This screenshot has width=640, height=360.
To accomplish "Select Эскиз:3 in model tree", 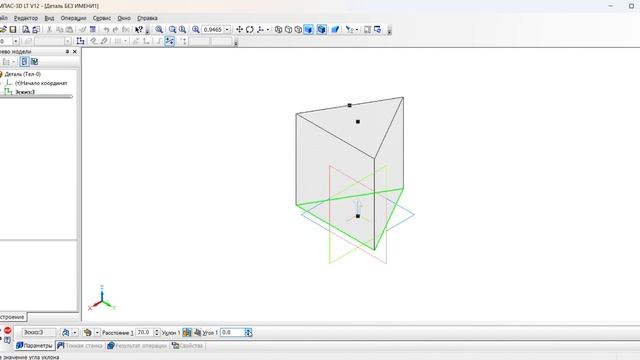I will [25, 92].
